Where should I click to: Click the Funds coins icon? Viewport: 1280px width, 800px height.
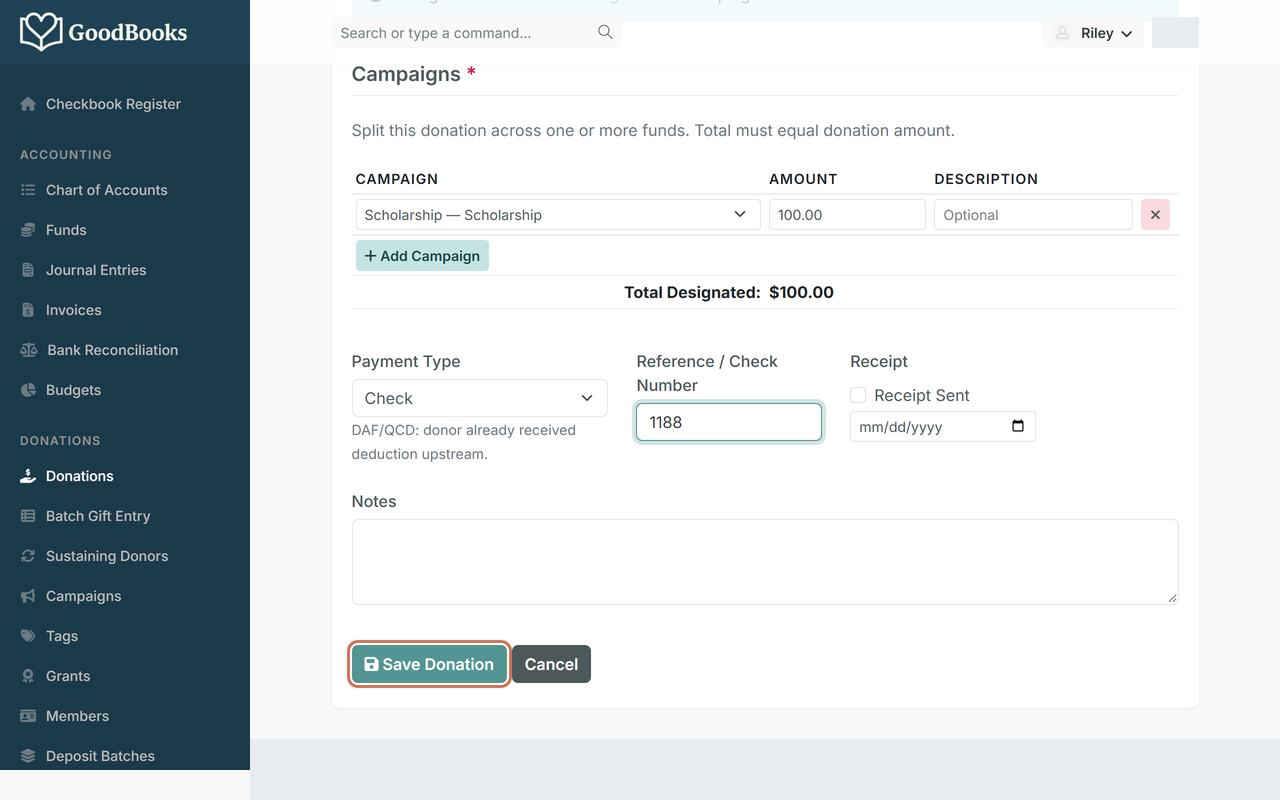(28, 230)
